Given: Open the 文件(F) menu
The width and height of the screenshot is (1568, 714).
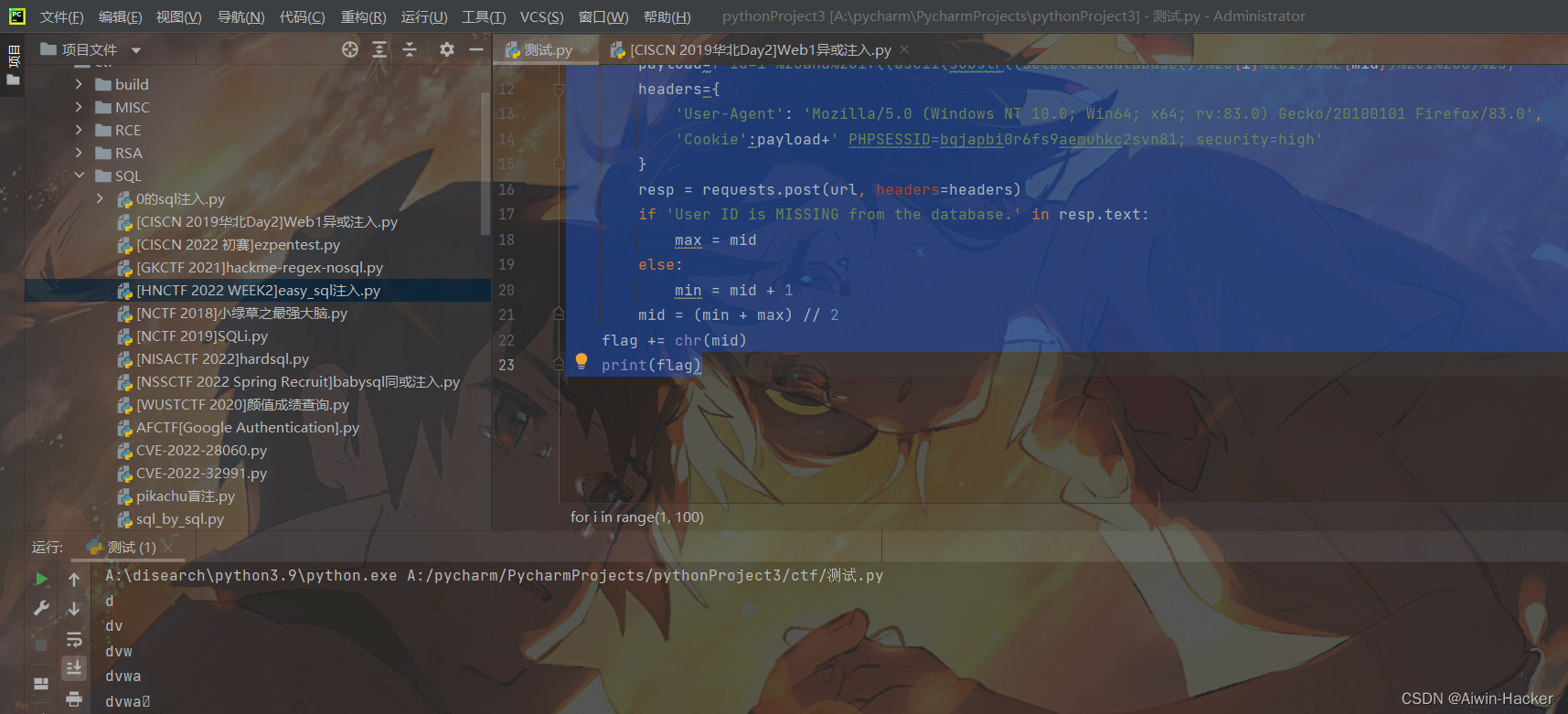Looking at the screenshot, I should 61,16.
